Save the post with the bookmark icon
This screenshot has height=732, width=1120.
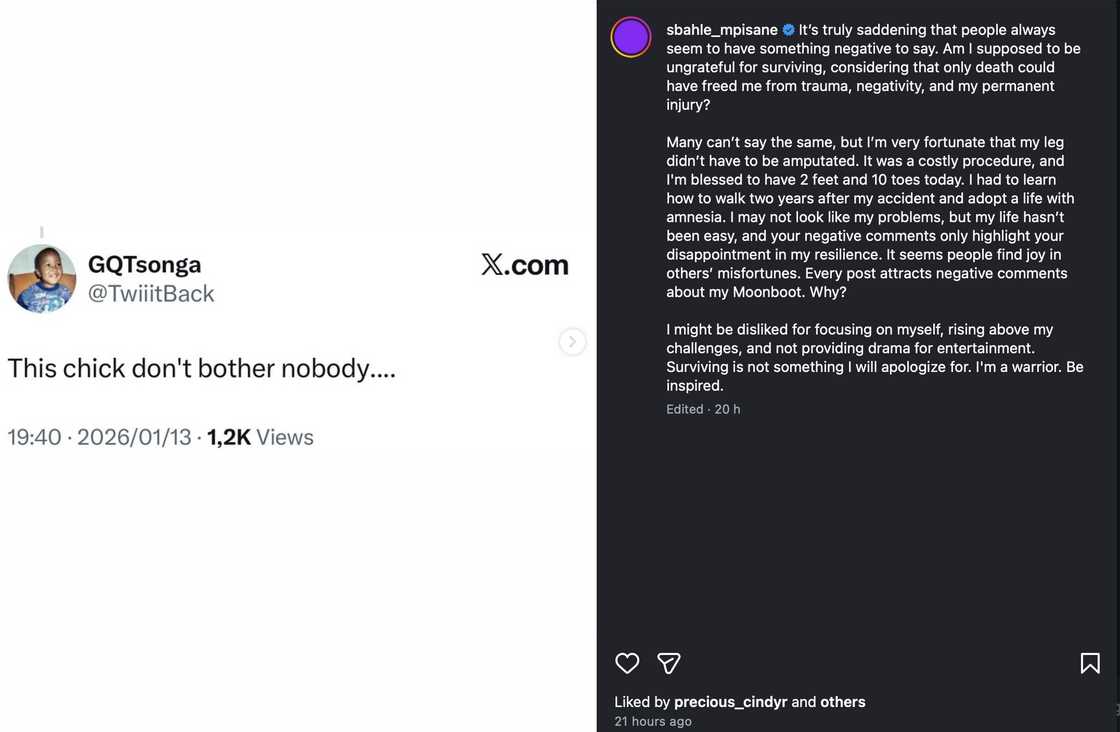[x=1090, y=663]
